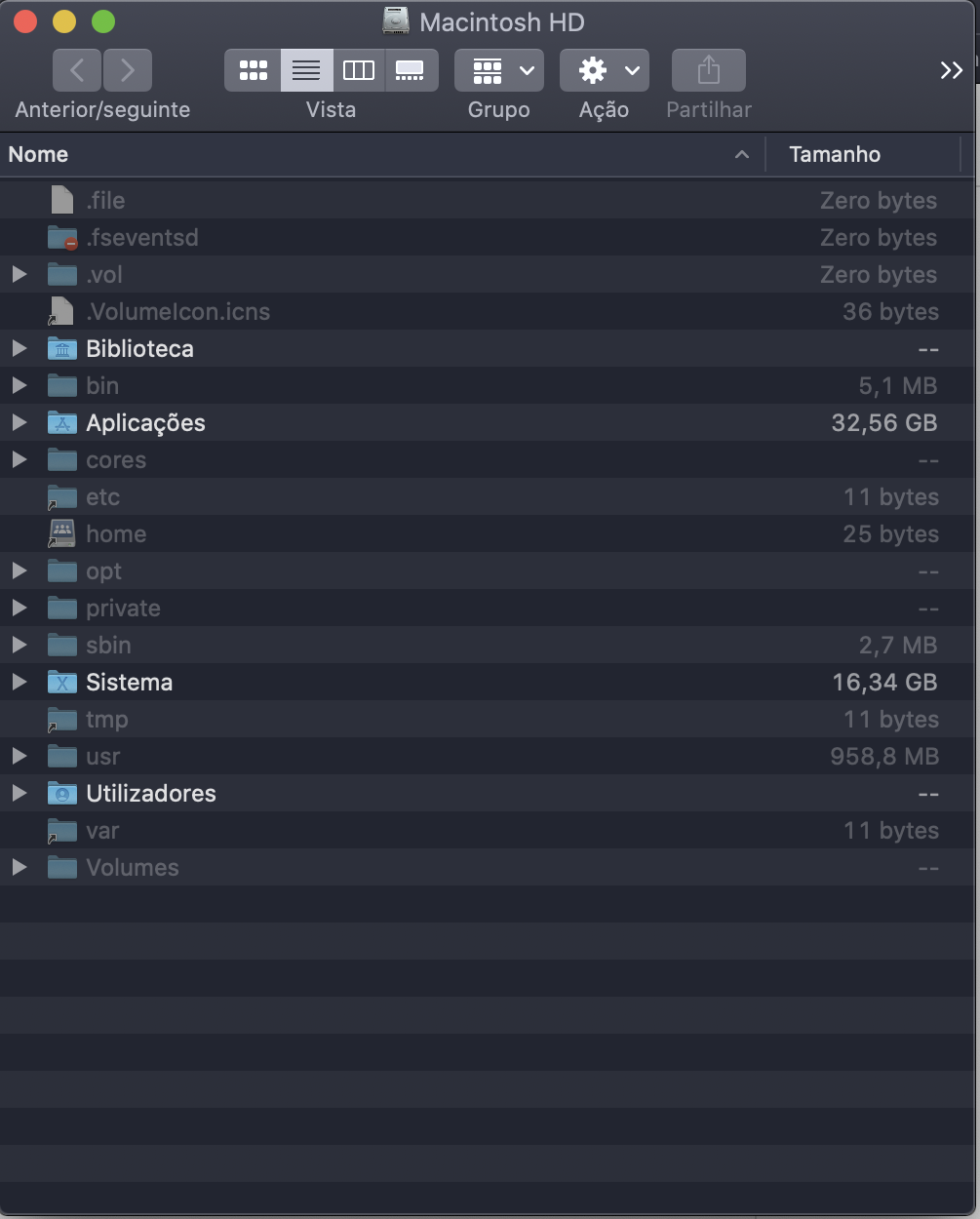Switch to list view

point(306,70)
